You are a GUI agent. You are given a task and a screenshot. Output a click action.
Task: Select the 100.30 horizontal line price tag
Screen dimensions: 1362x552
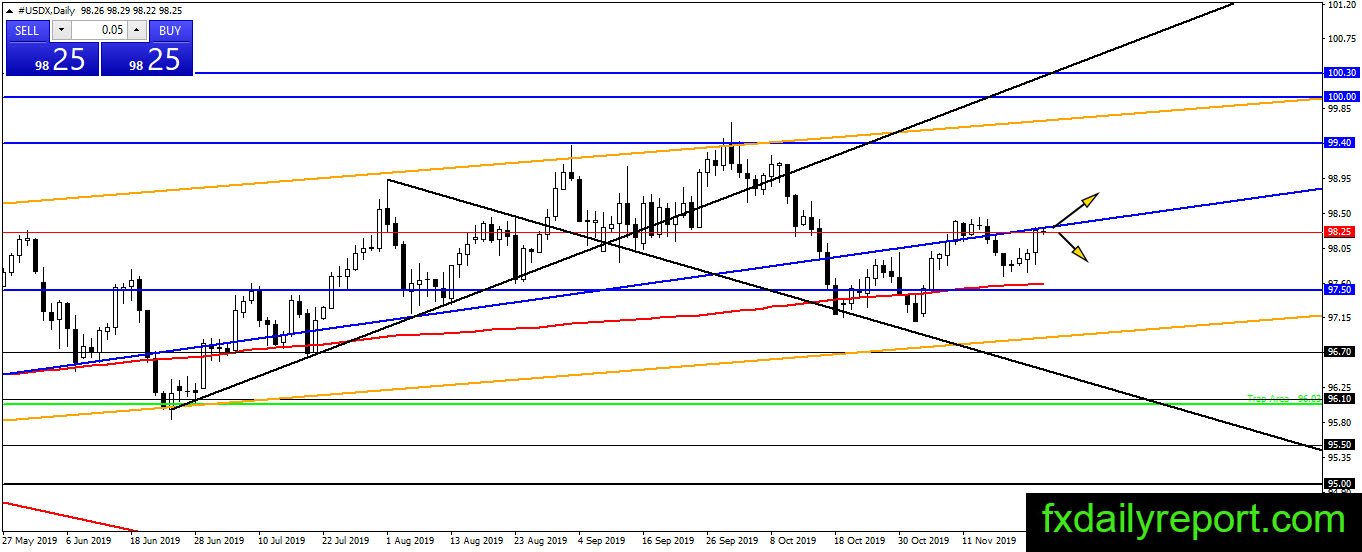(1341, 73)
